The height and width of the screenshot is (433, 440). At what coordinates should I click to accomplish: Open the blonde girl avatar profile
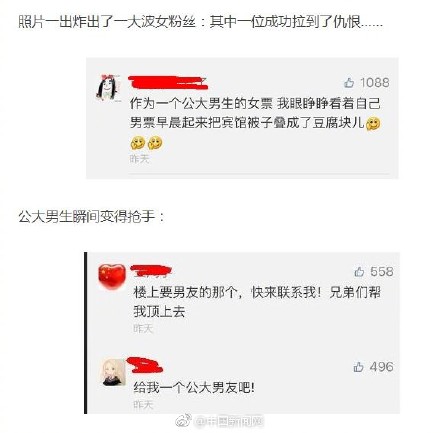point(113,372)
